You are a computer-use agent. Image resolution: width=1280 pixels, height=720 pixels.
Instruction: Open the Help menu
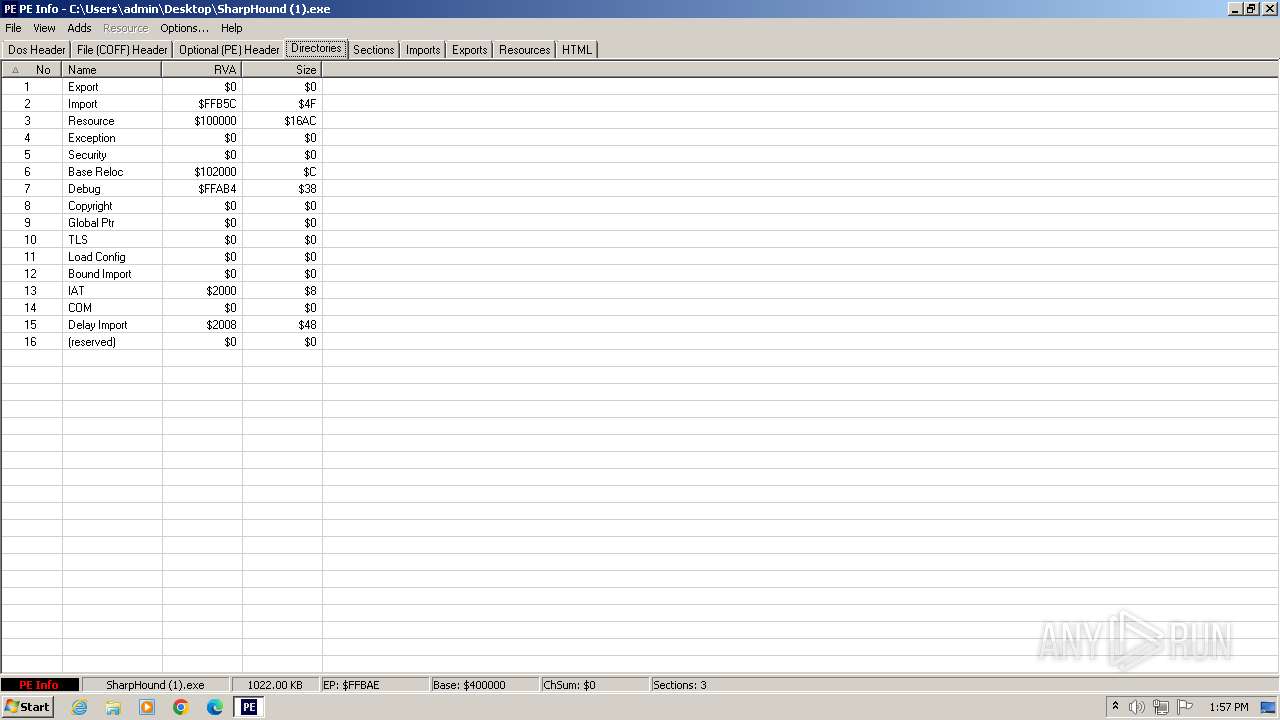tap(232, 28)
